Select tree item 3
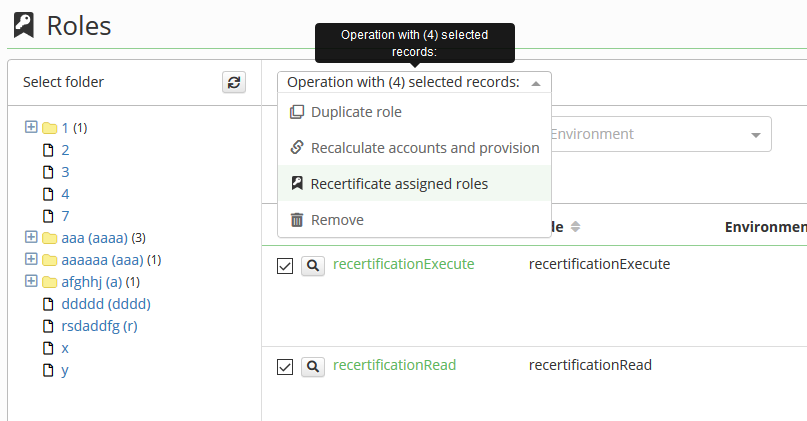This screenshot has height=421, width=807. [65, 172]
